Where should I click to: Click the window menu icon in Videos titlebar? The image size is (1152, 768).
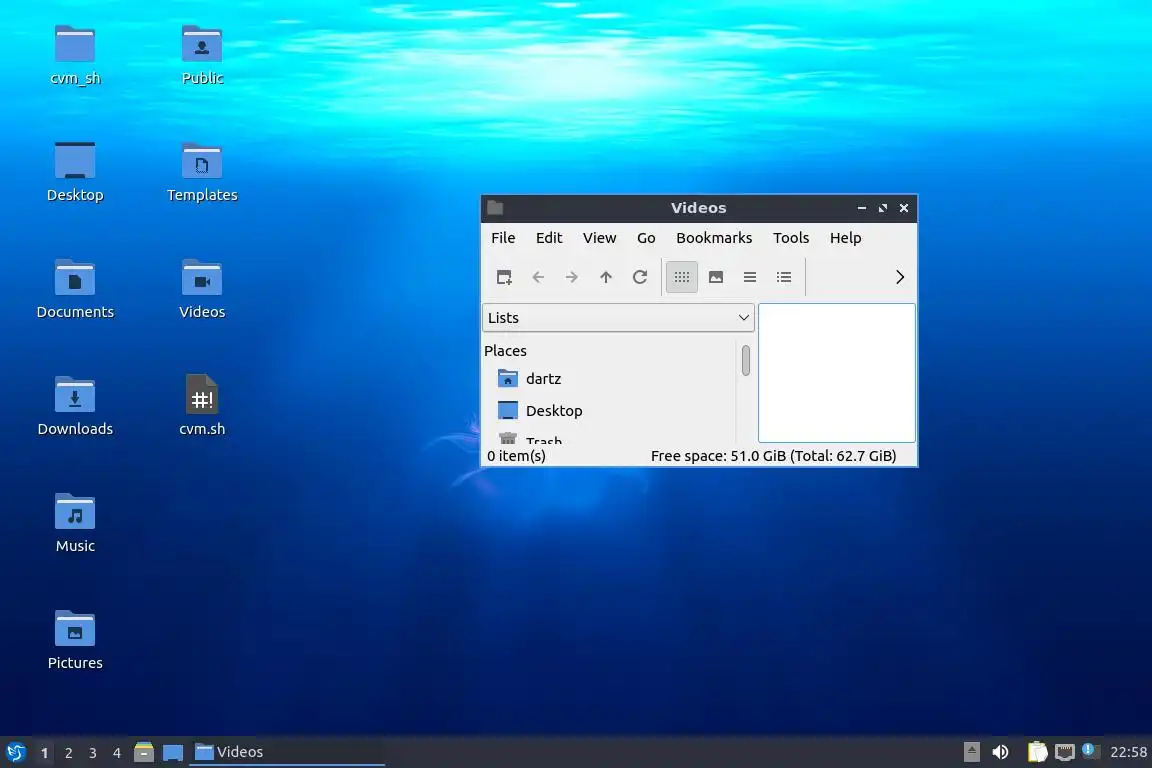coord(495,208)
